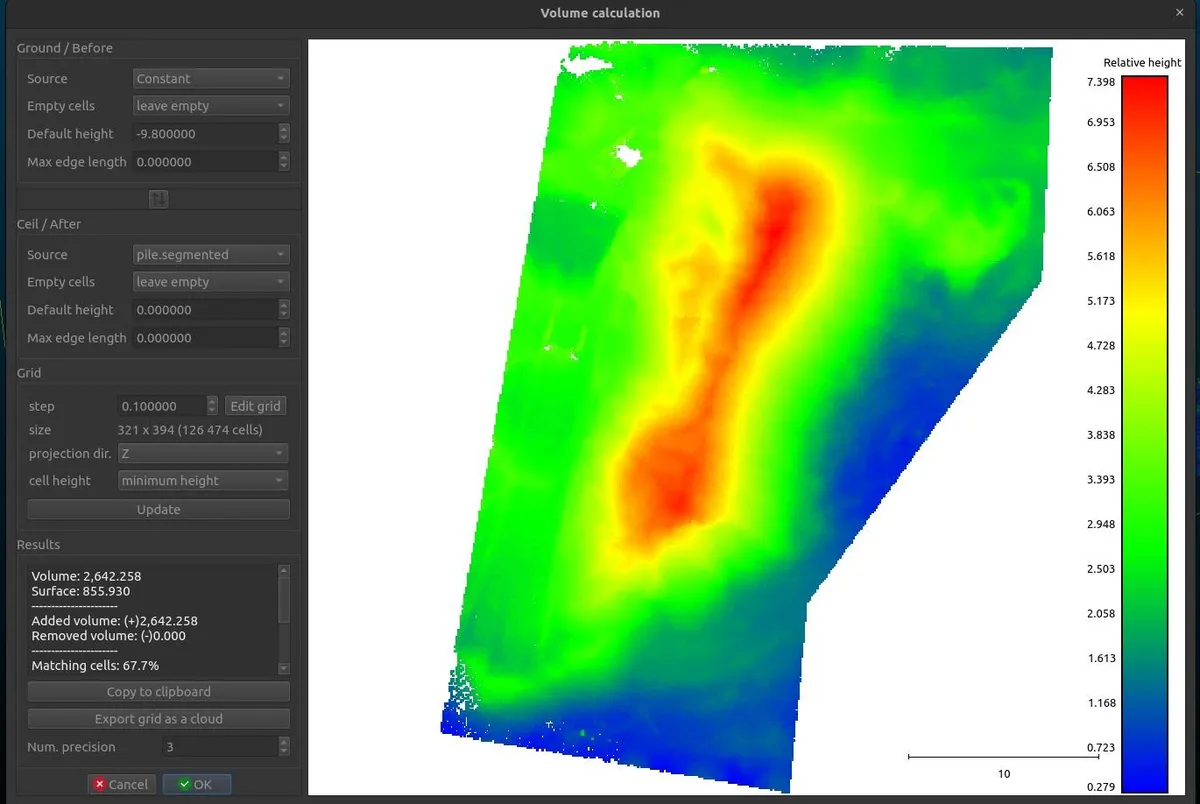Click the Relative height color scale bar

point(1145,435)
